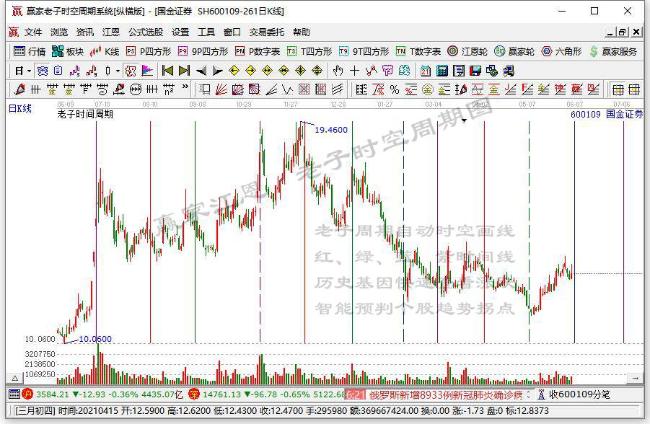650x424 pixels.
Task: Open the T数字表 time number table
Action: (418, 51)
